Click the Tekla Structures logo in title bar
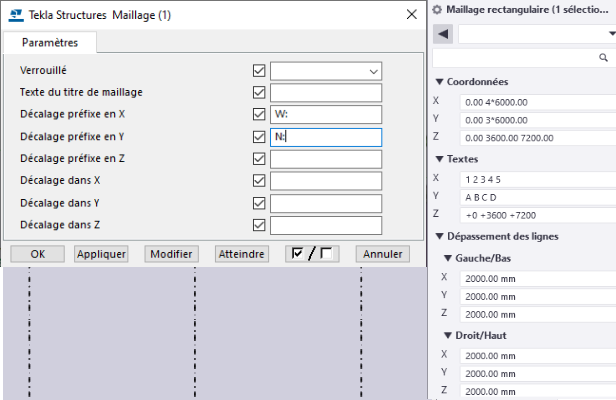Screen dimensions: 616x400 pyautogui.click(x=11, y=13)
